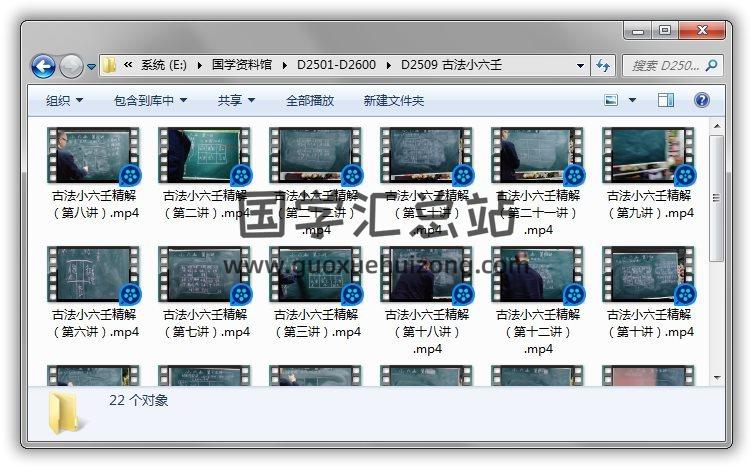This screenshot has height=469, width=753.
Task: Refresh the folder with the refresh button
Action: [603, 65]
